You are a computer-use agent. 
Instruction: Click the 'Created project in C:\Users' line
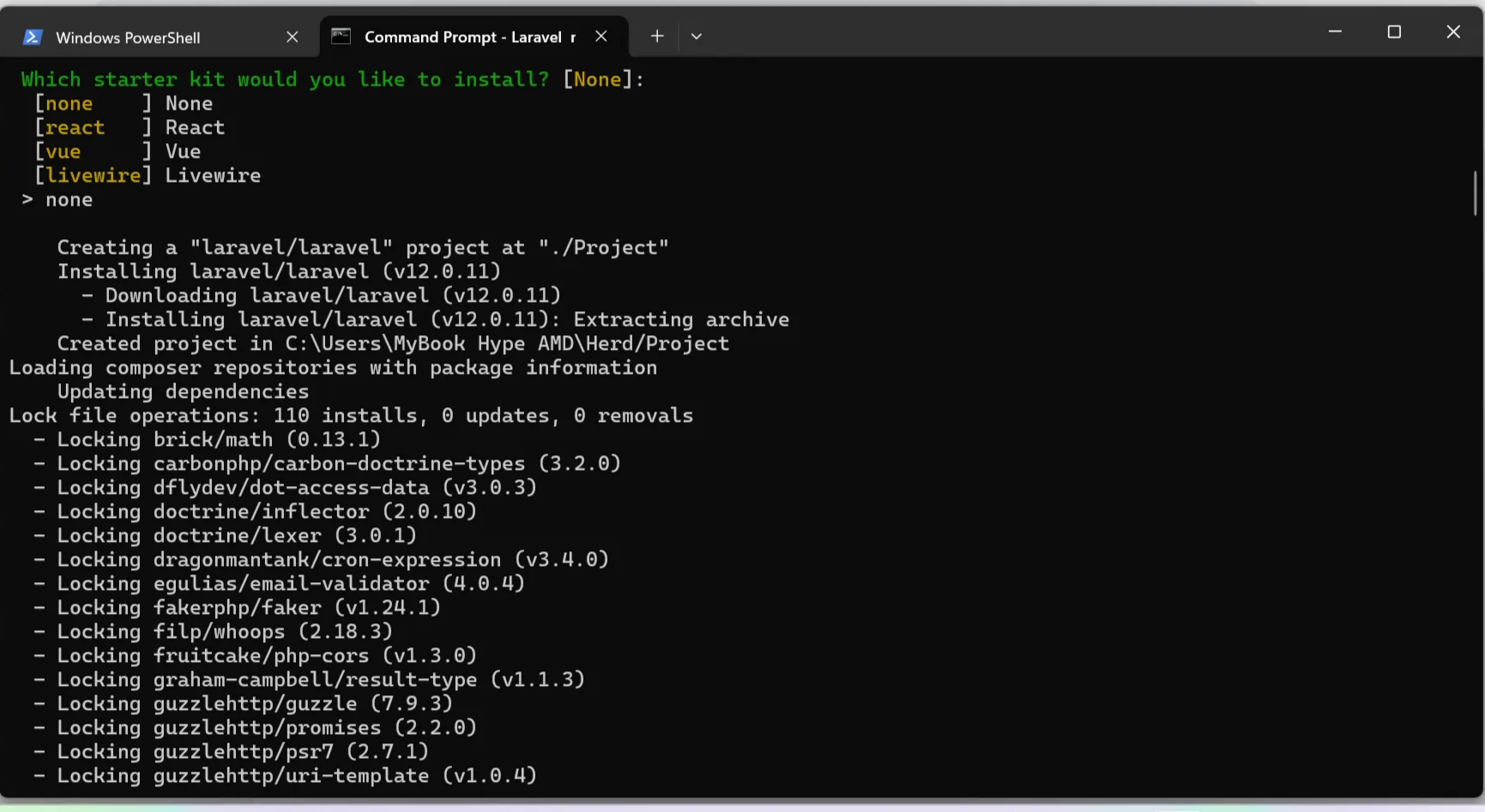coord(393,344)
